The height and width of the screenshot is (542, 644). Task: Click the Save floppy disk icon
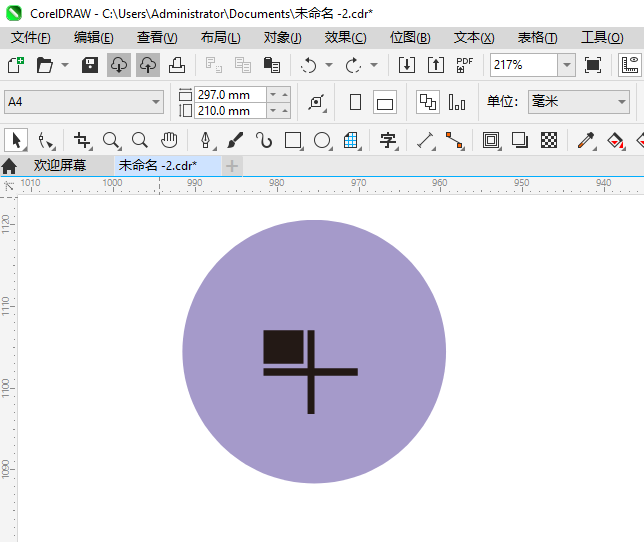click(90, 65)
